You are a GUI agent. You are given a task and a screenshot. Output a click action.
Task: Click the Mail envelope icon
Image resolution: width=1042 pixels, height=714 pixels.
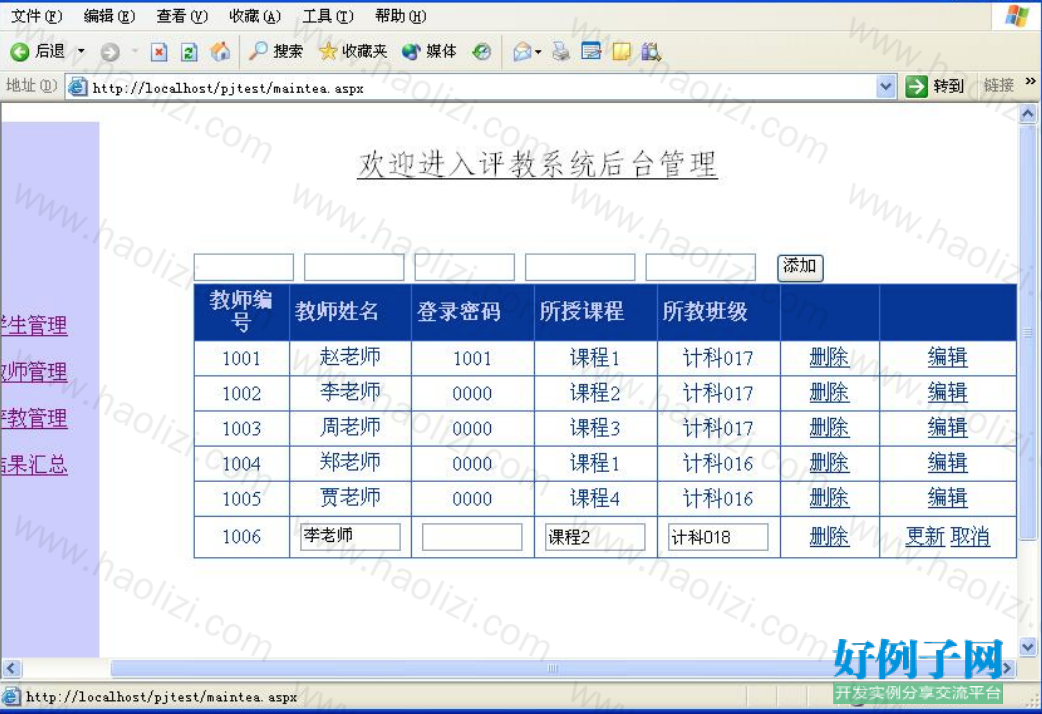click(522, 51)
